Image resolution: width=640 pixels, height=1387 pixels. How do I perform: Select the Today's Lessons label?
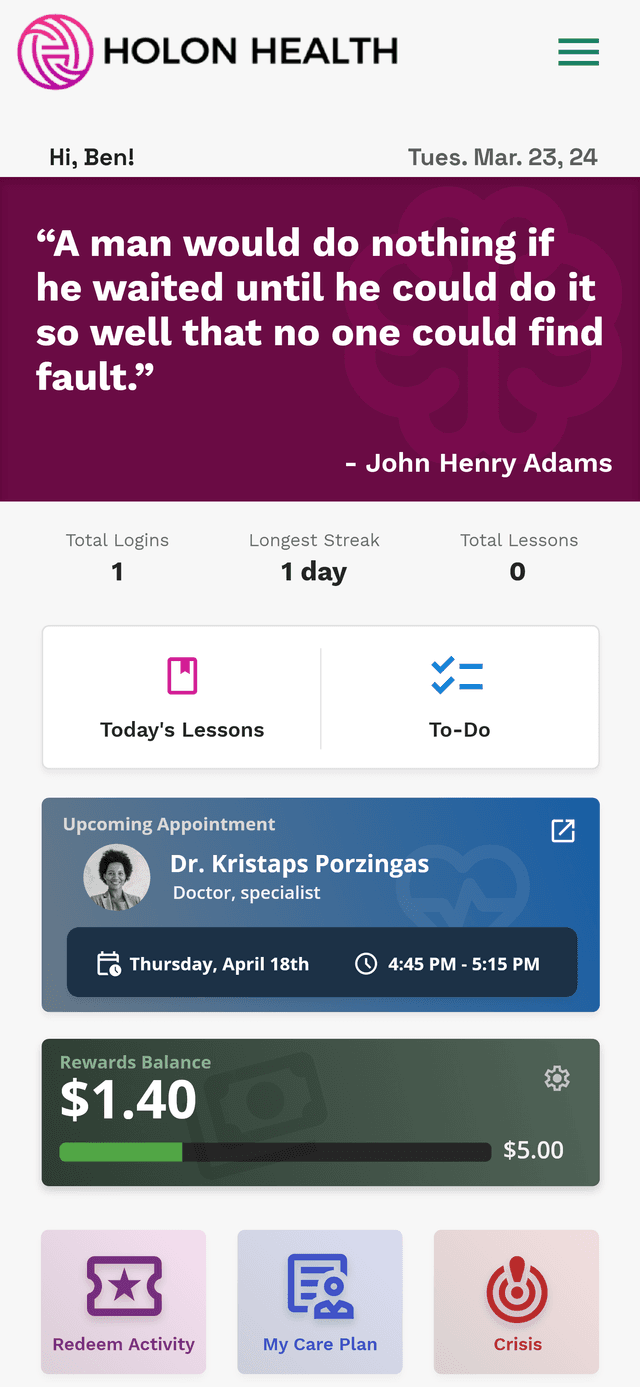(182, 730)
